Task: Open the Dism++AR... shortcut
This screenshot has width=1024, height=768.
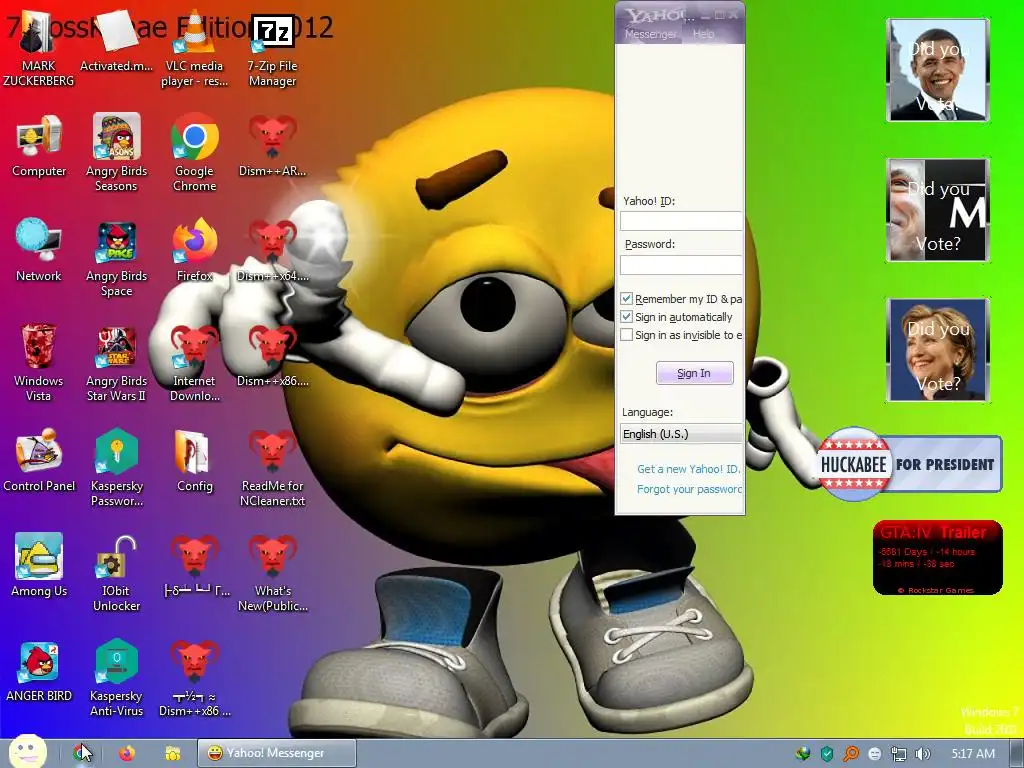Action: (x=272, y=147)
